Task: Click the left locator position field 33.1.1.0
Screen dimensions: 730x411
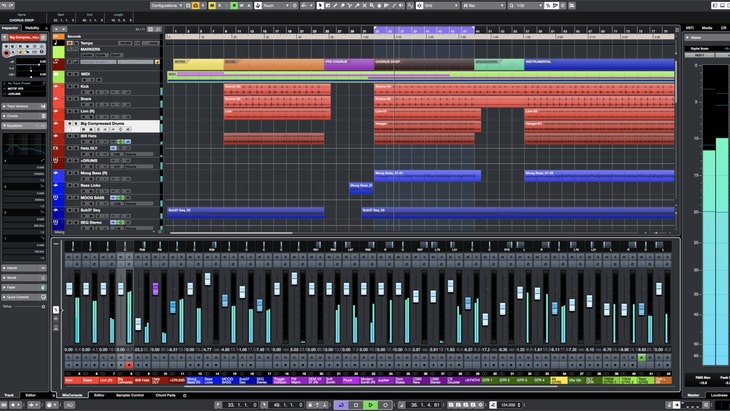Action: [x=240, y=405]
